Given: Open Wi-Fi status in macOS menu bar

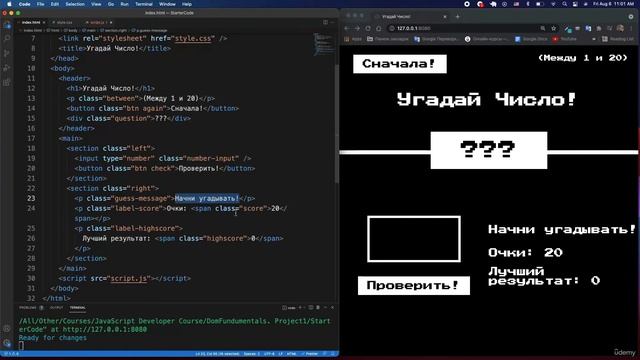Looking at the screenshot, I should (x=553, y=4).
